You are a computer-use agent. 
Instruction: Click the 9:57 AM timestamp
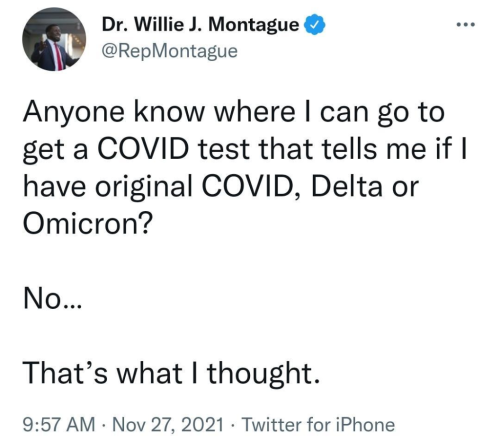59,425
